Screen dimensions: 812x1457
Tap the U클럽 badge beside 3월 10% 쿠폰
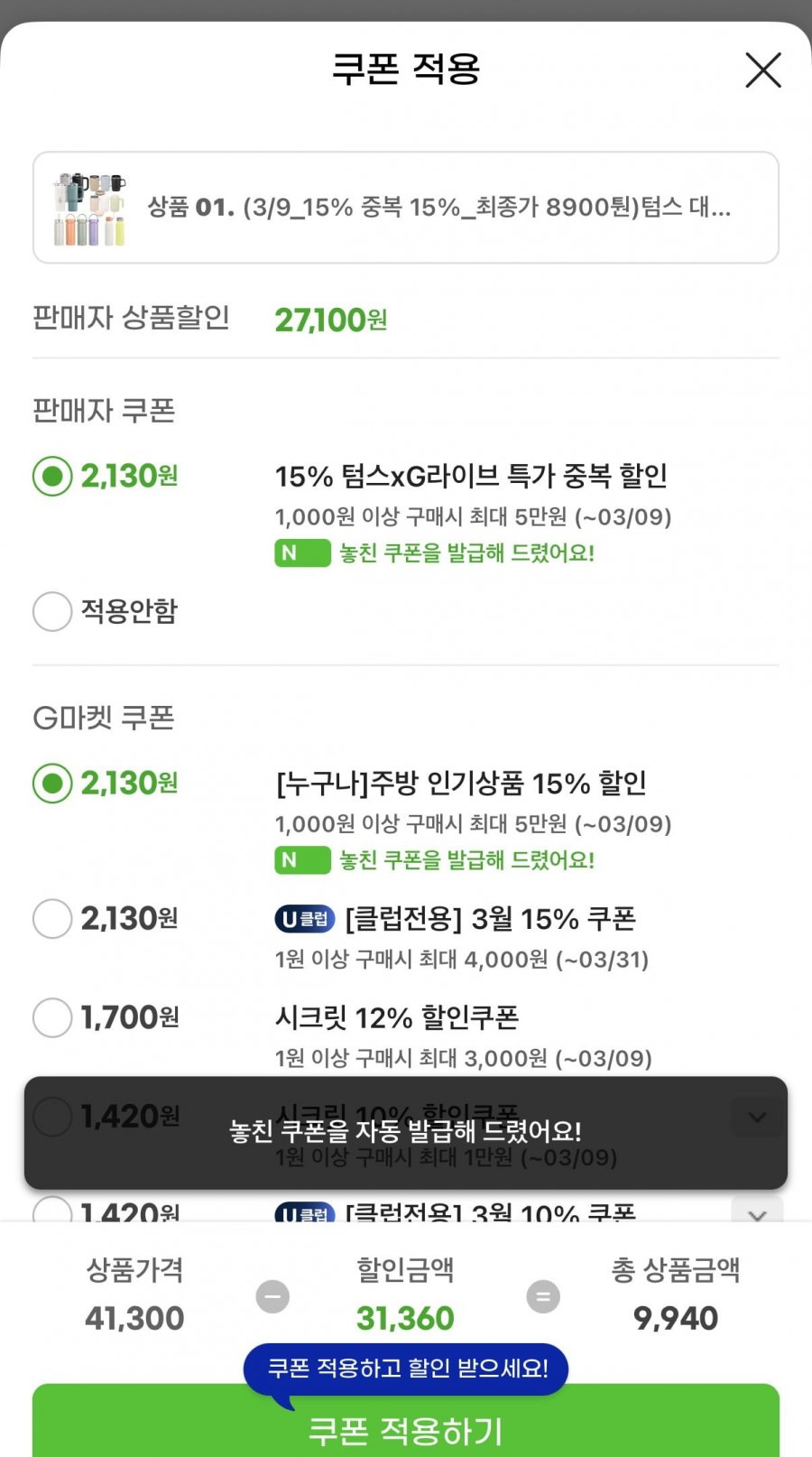[305, 1213]
